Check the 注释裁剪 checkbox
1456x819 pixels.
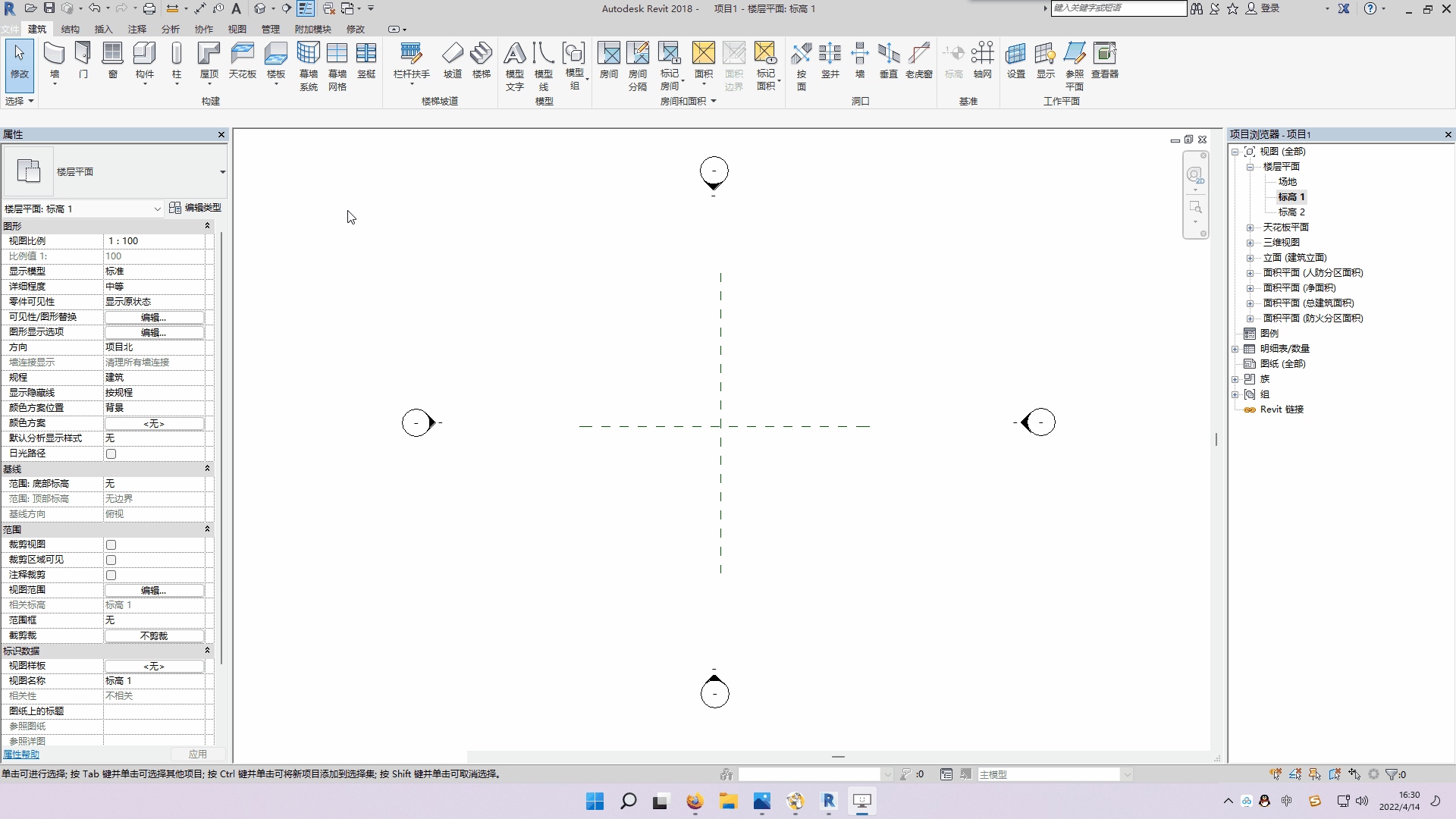click(111, 576)
